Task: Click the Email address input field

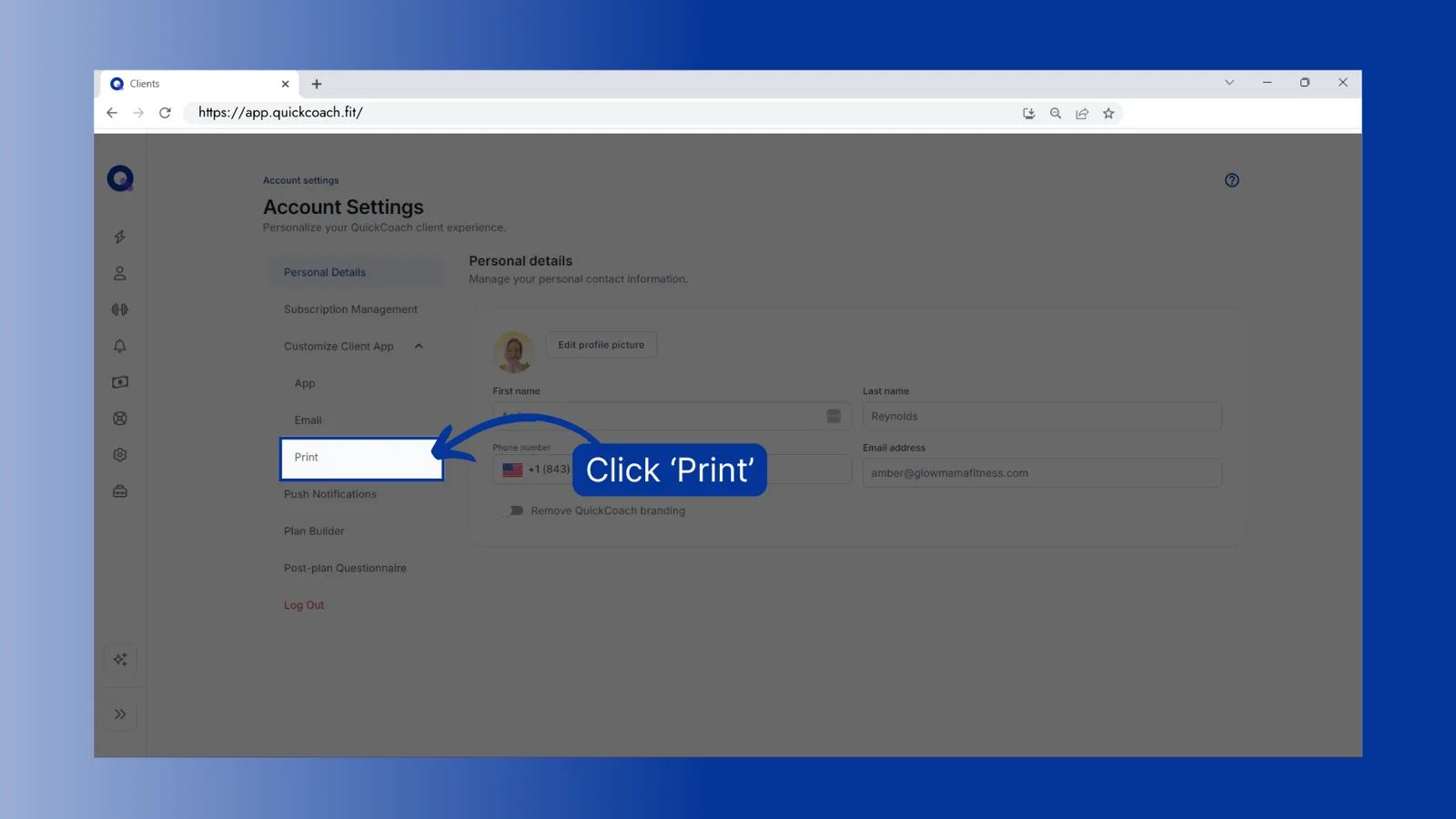Action: pos(1042,473)
